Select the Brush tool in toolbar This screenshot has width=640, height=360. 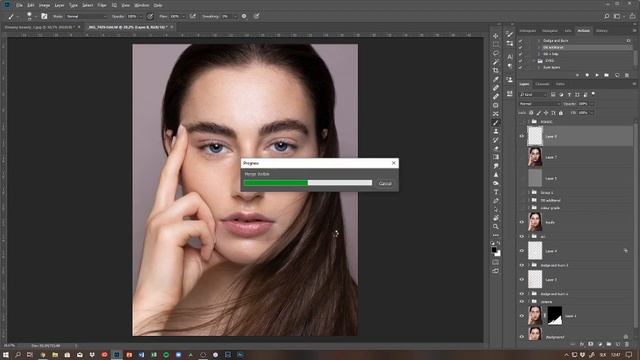click(496, 122)
